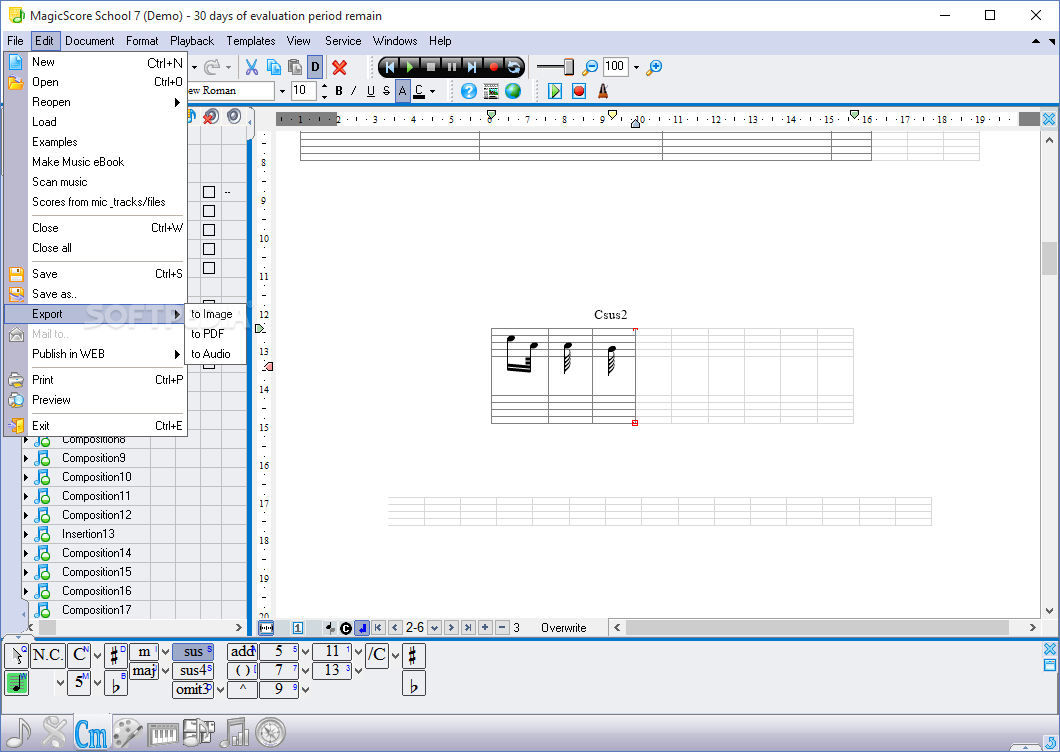
Task: Open the text color C dropdown arrow
Action: click(x=433, y=91)
